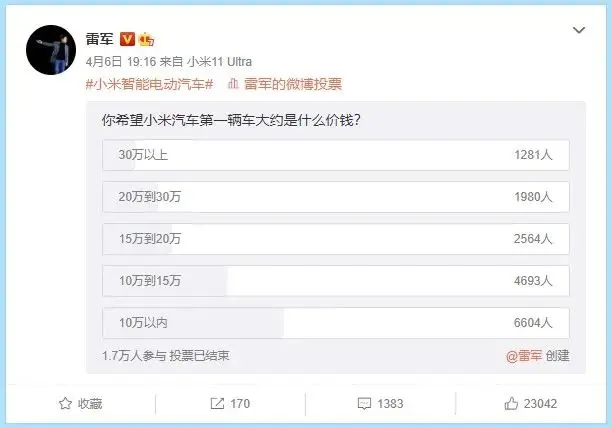Click the 小米11 Ultra source text
This screenshot has width=612, height=428.
coord(219,62)
